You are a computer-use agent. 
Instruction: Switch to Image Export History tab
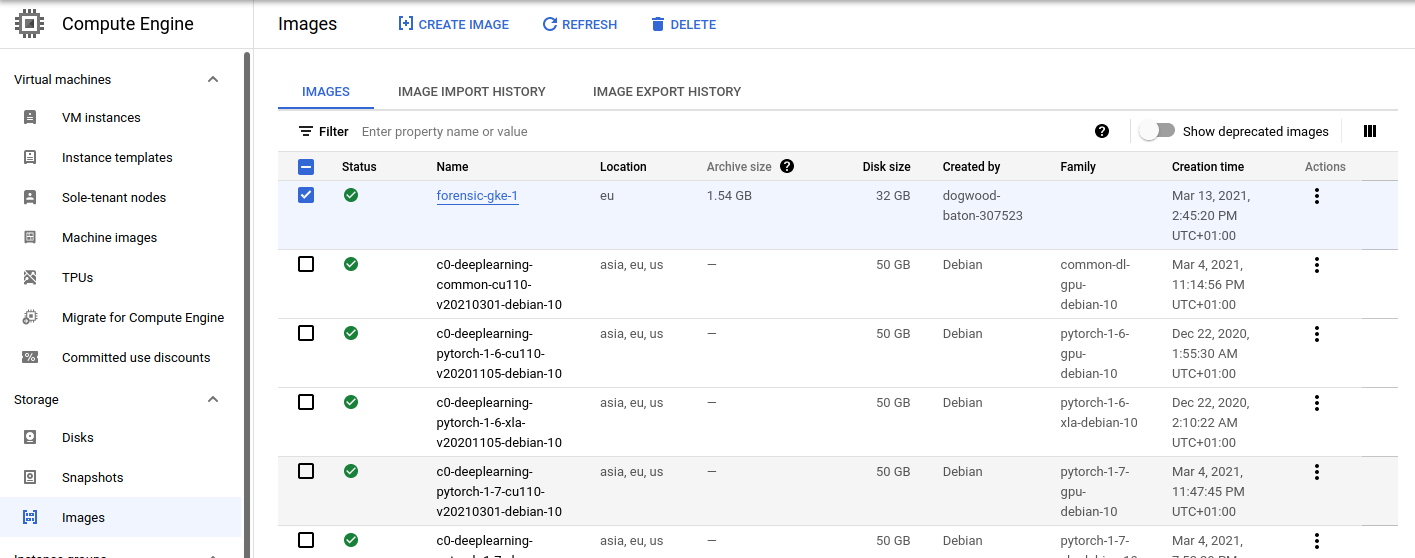coord(667,91)
